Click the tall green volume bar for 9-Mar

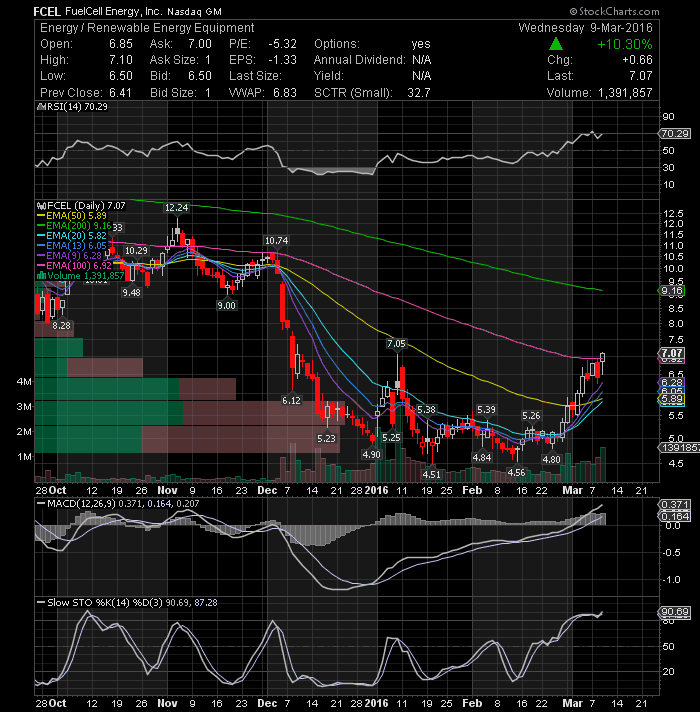point(603,465)
